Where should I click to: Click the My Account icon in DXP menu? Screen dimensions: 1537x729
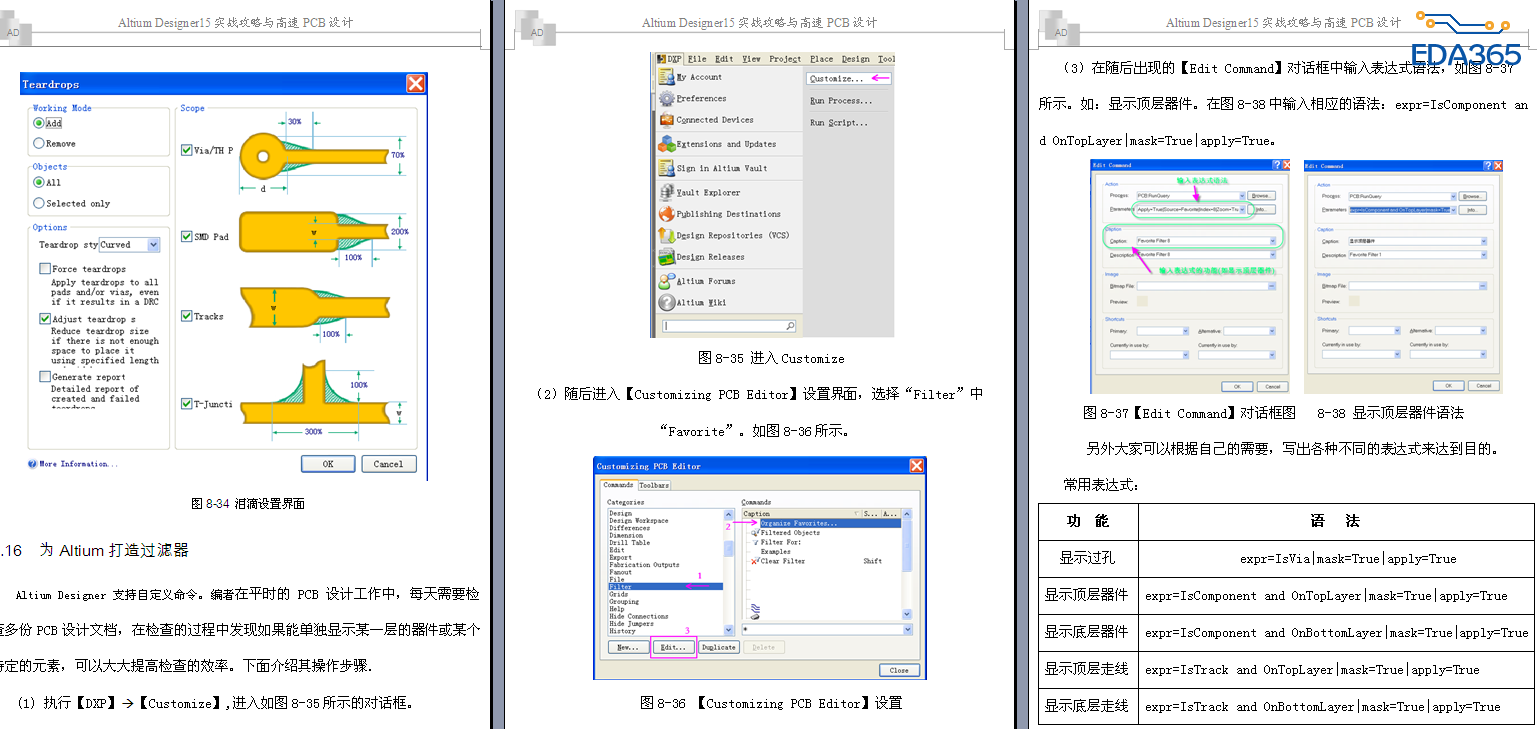(x=666, y=77)
